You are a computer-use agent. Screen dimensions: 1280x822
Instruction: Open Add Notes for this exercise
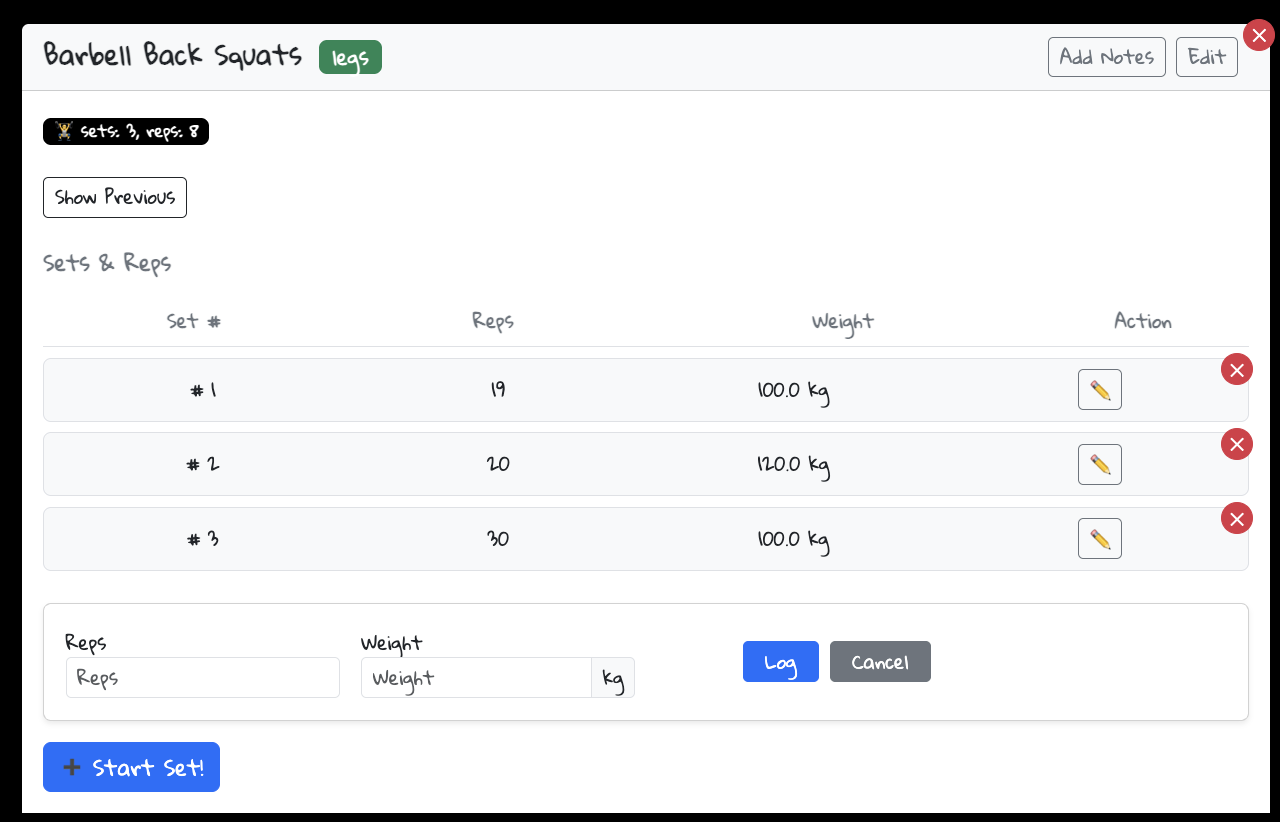[x=1106, y=57]
